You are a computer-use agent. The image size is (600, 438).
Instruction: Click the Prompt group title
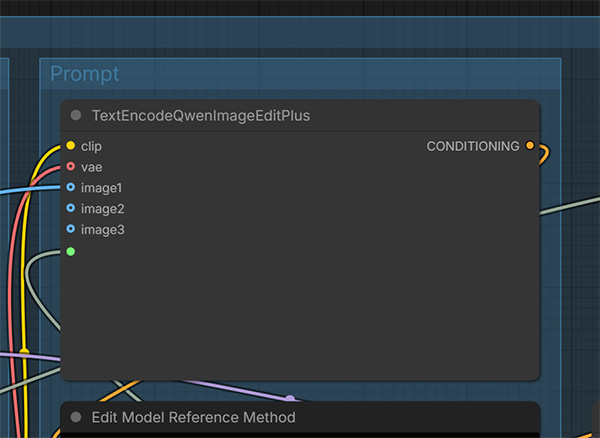(x=85, y=73)
